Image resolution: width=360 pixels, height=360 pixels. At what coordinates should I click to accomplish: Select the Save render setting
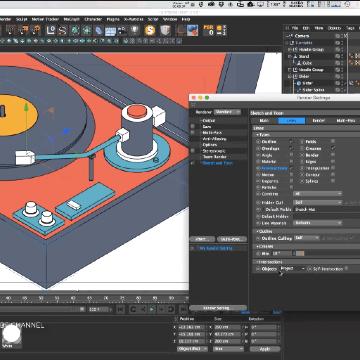207,126
